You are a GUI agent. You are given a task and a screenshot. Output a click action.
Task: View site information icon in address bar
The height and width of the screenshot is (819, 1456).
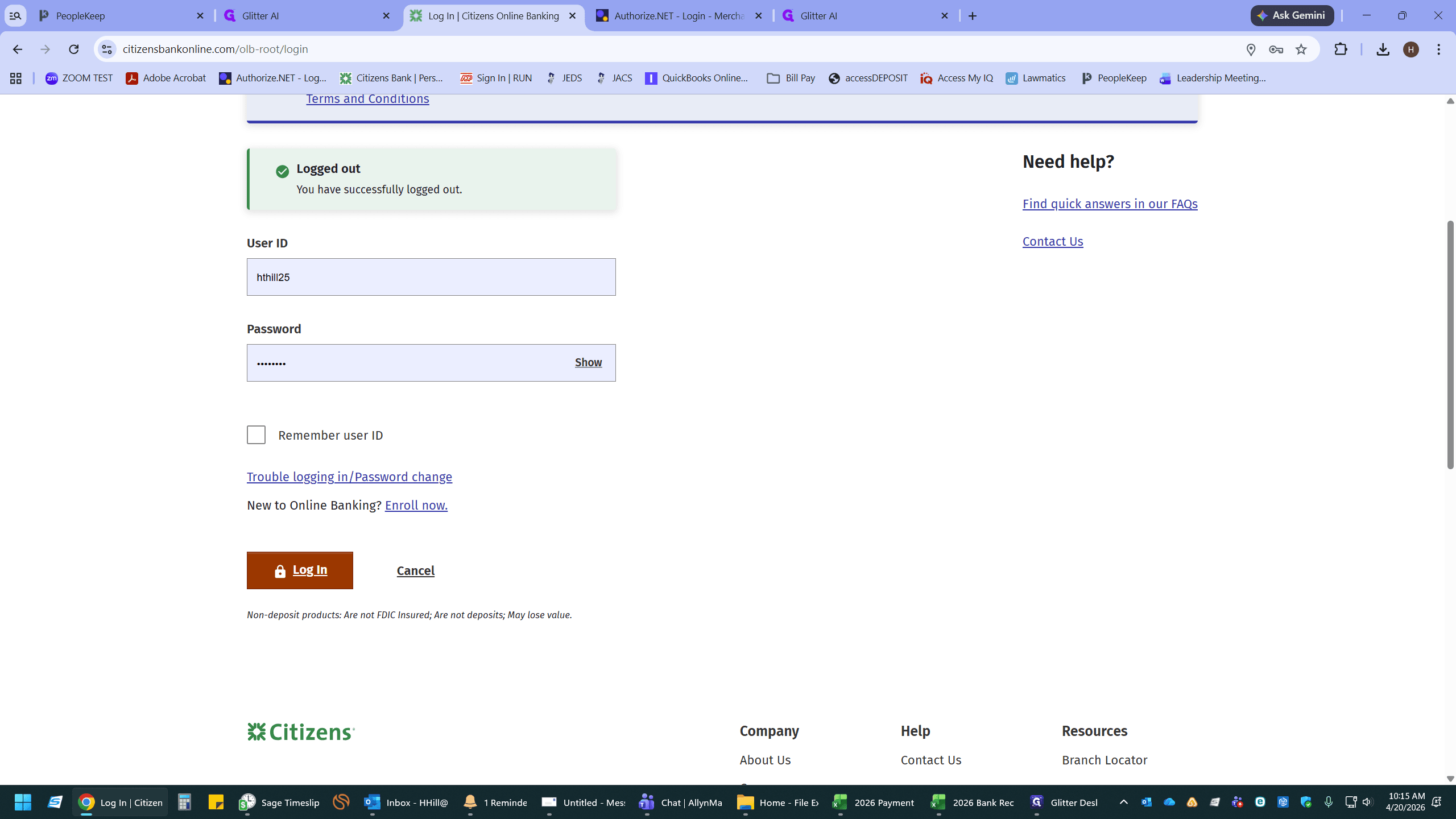[107, 49]
